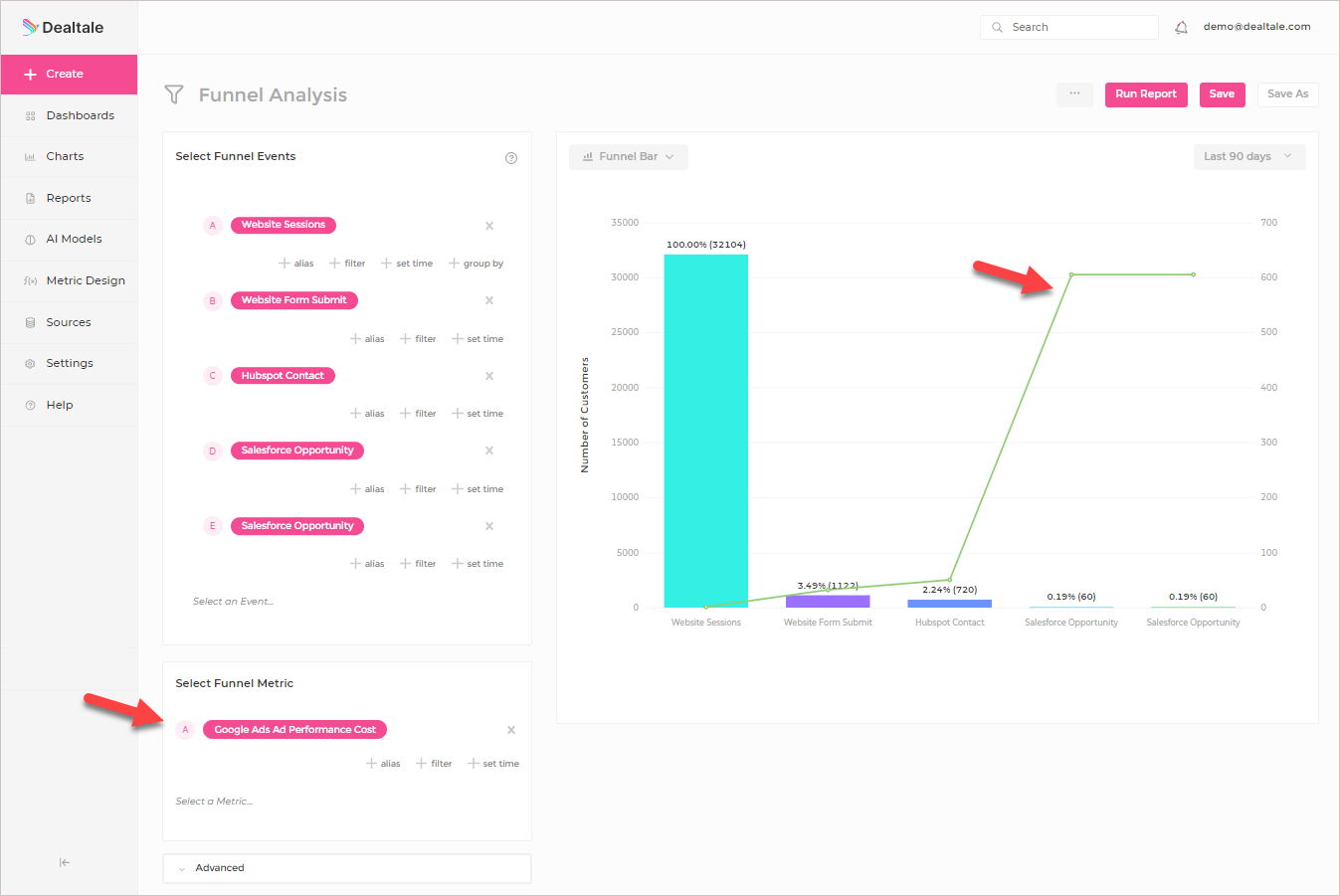Click the pink Save button

pos(1222,94)
